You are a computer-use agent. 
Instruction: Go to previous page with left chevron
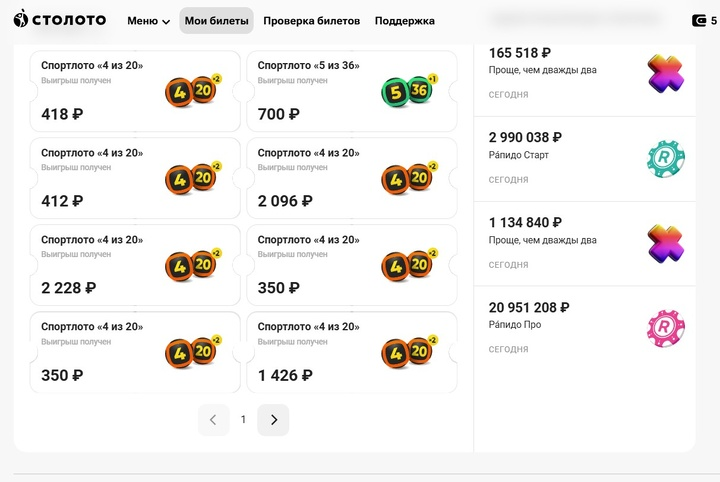[214, 420]
